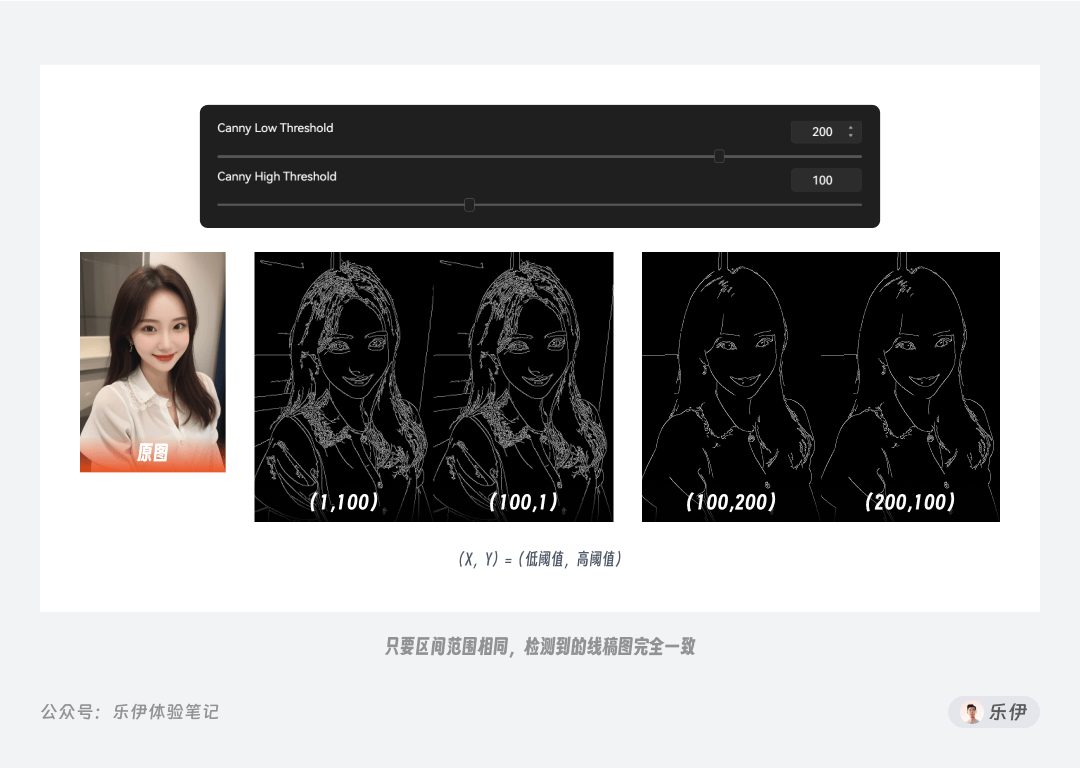Click the Canny Low Threshold label

[275, 128]
